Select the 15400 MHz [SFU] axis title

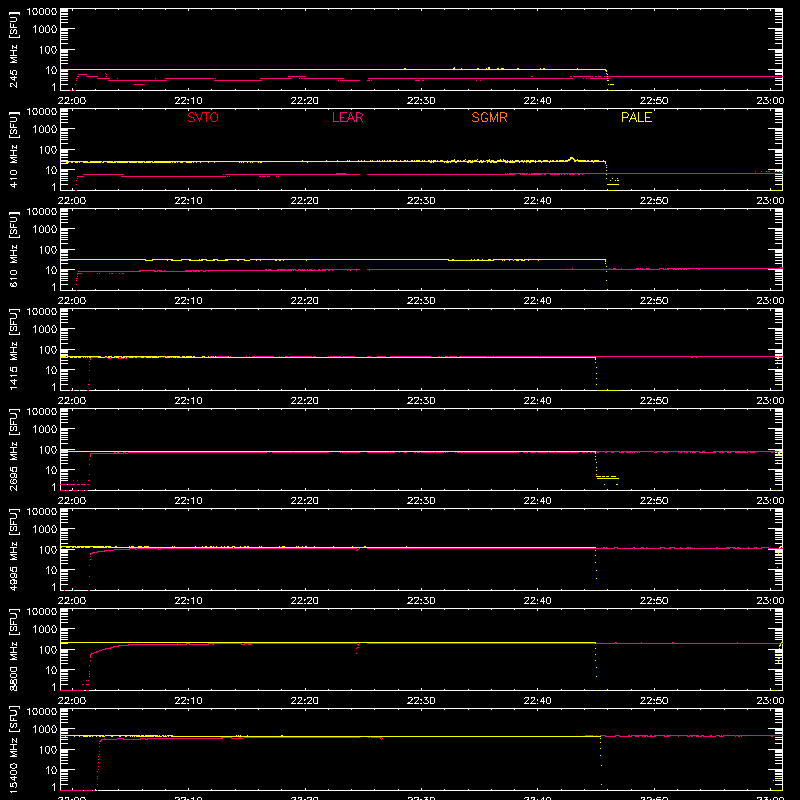point(14,749)
